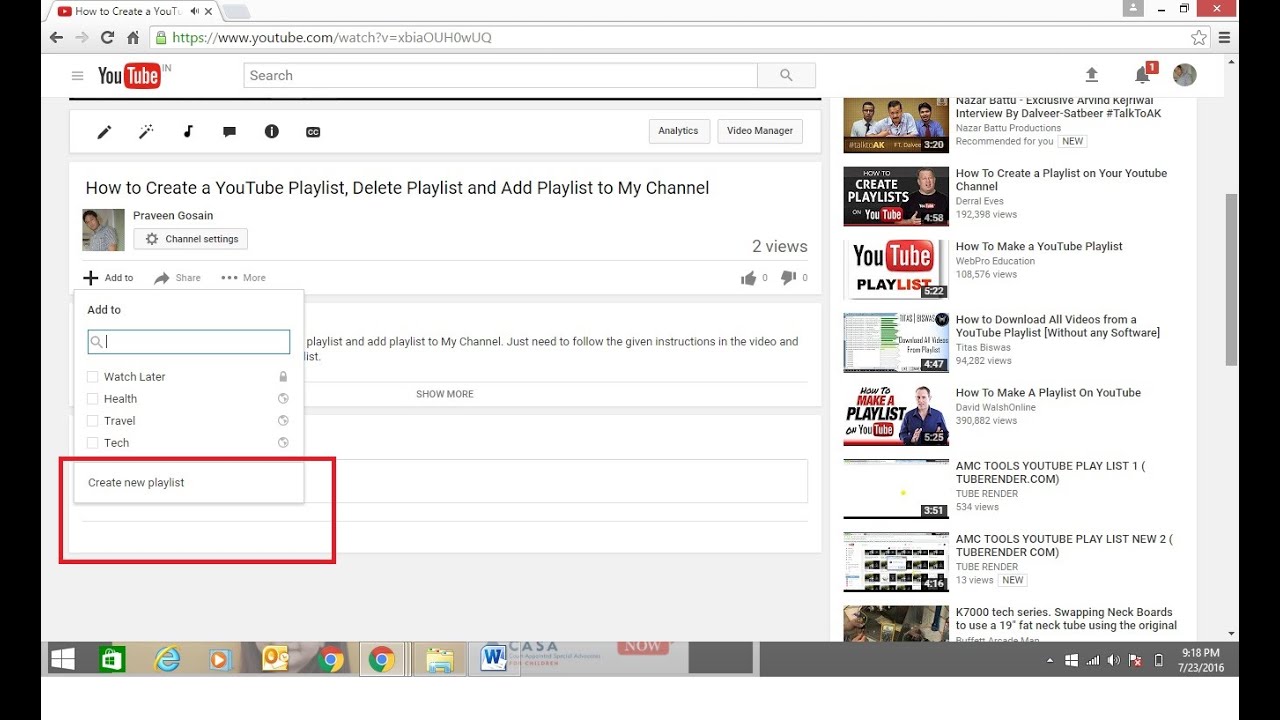Screen dimensions: 1280x720
Task: Open AMC TOOLS YOUTUBE PLAY LIST 1 video
Action: 1050,472
